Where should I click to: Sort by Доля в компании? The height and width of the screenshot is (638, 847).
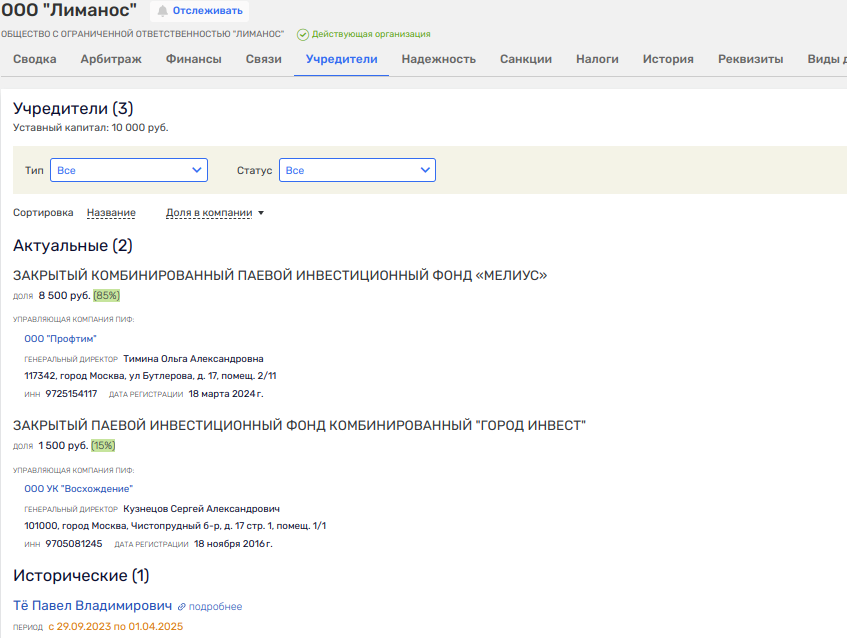(209, 213)
